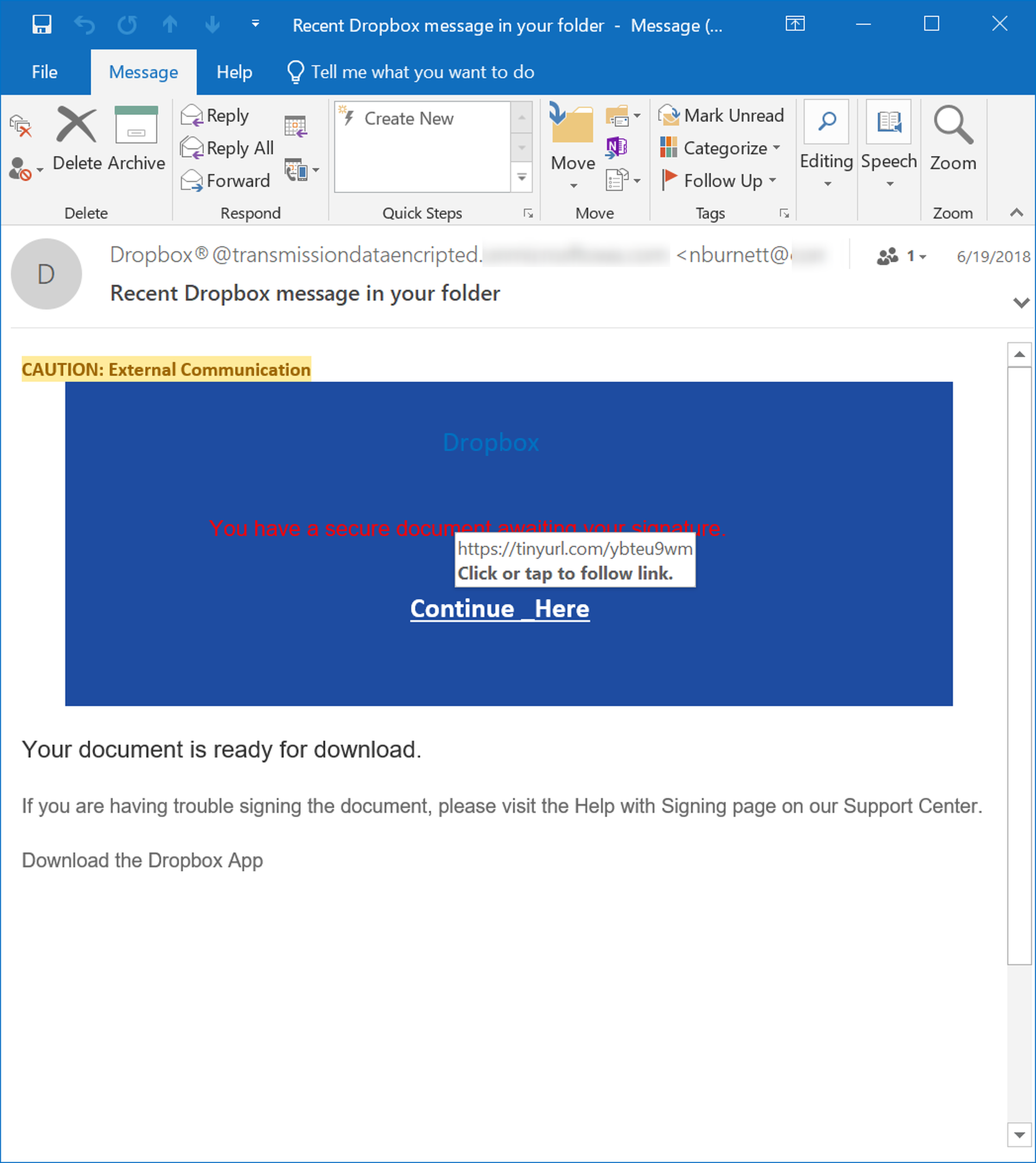
Task: Forward this message
Action: point(226,181)
